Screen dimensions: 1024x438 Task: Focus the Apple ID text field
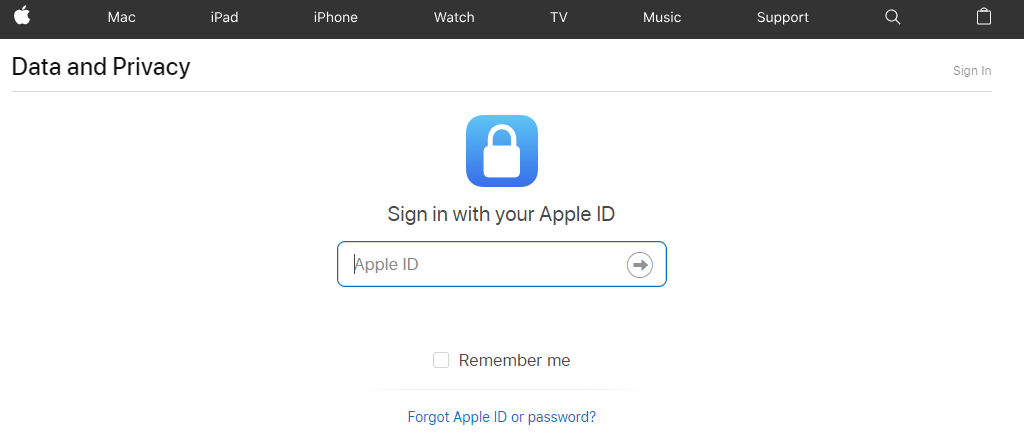[502, 264]
